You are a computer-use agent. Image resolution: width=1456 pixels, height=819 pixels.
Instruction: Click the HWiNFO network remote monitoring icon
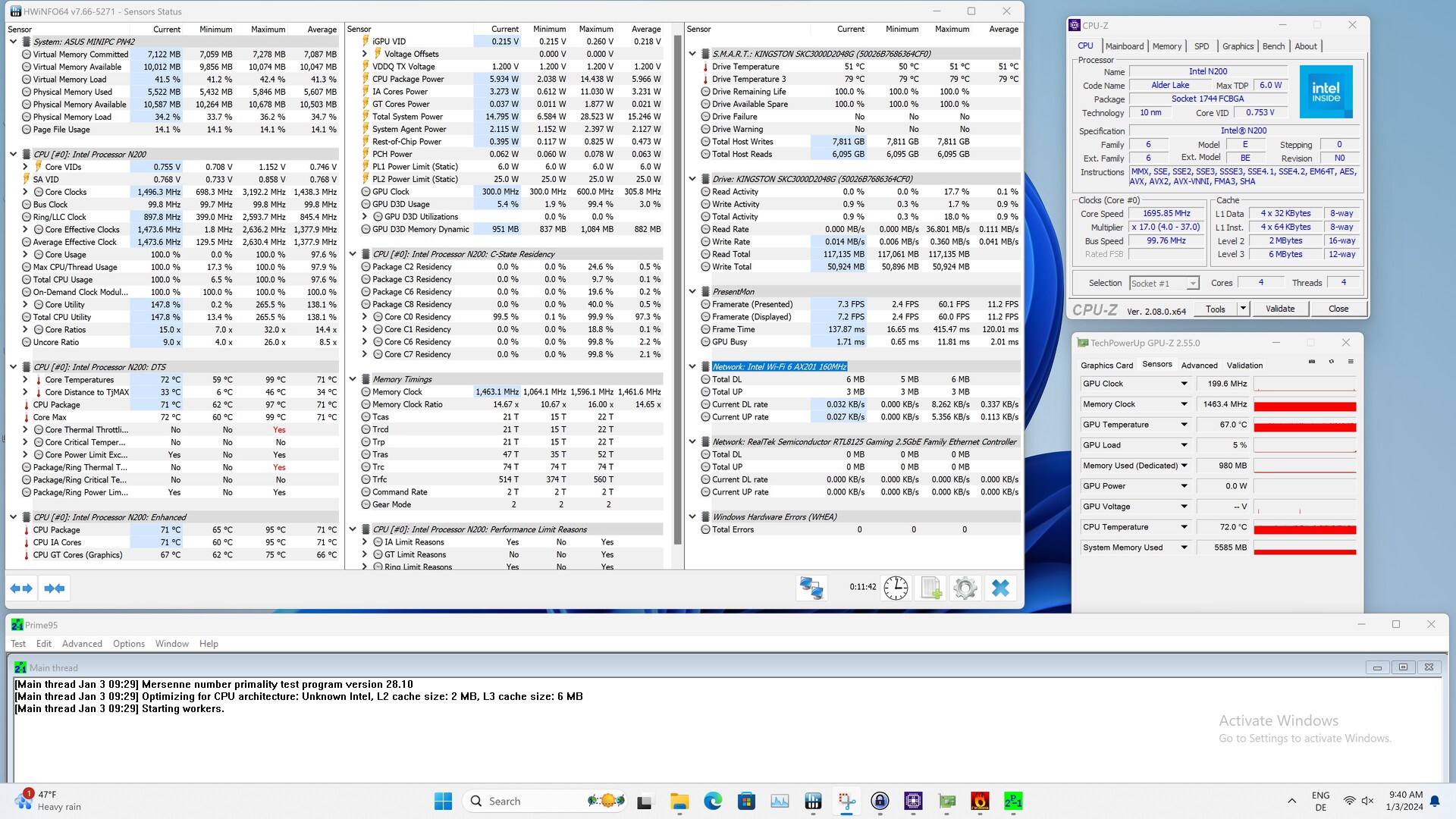click(811, 588)
